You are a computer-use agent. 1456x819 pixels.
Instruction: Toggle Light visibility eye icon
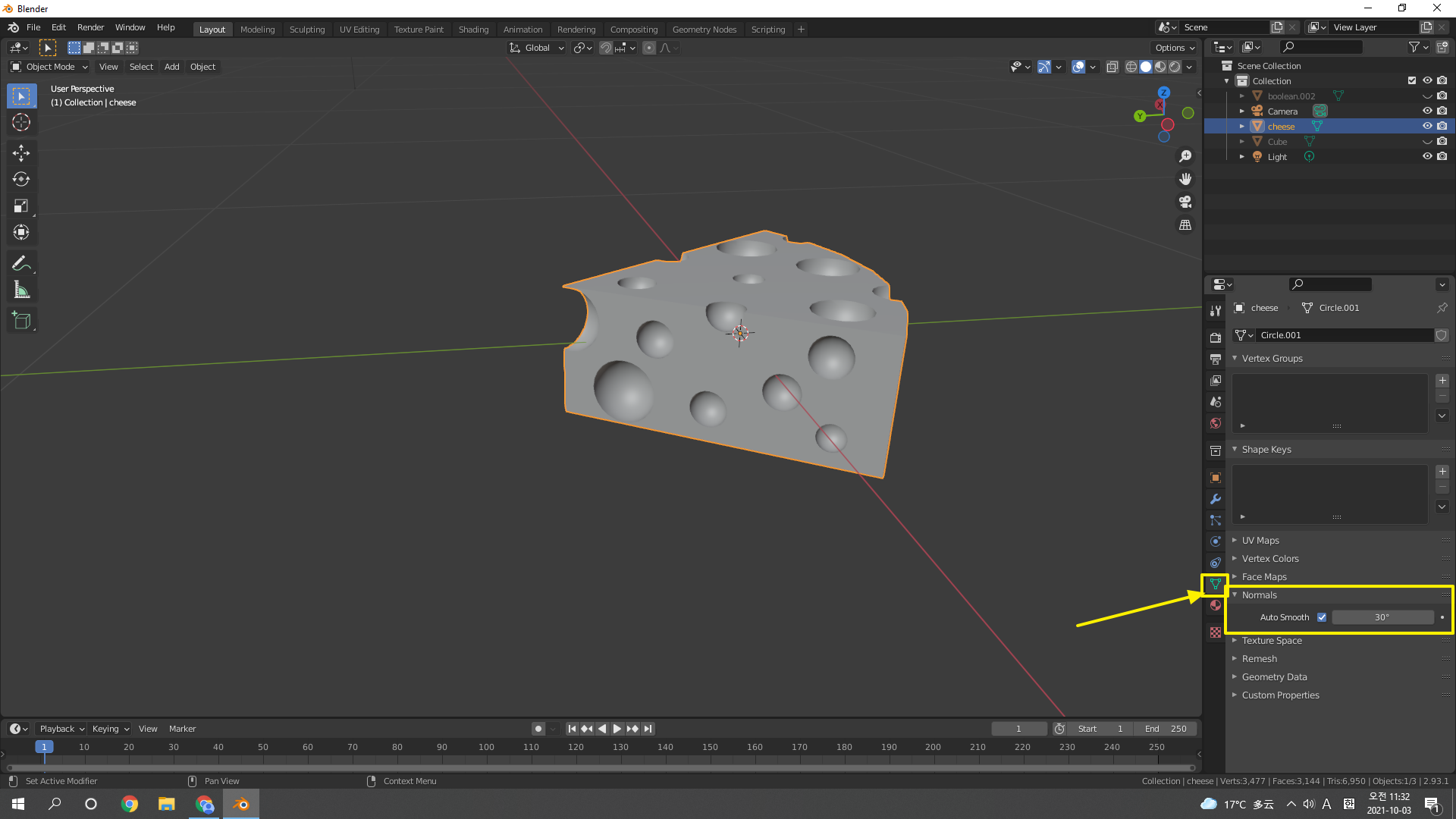click(x=1426, y=156)
